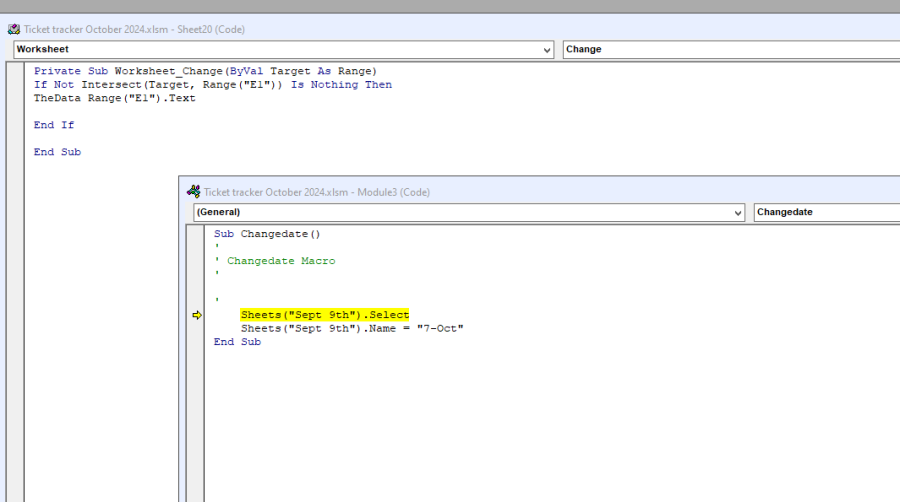Click the Module3 (Code) window title bar
This screenshot has width=900, height=502.
(x=542, y=192)
